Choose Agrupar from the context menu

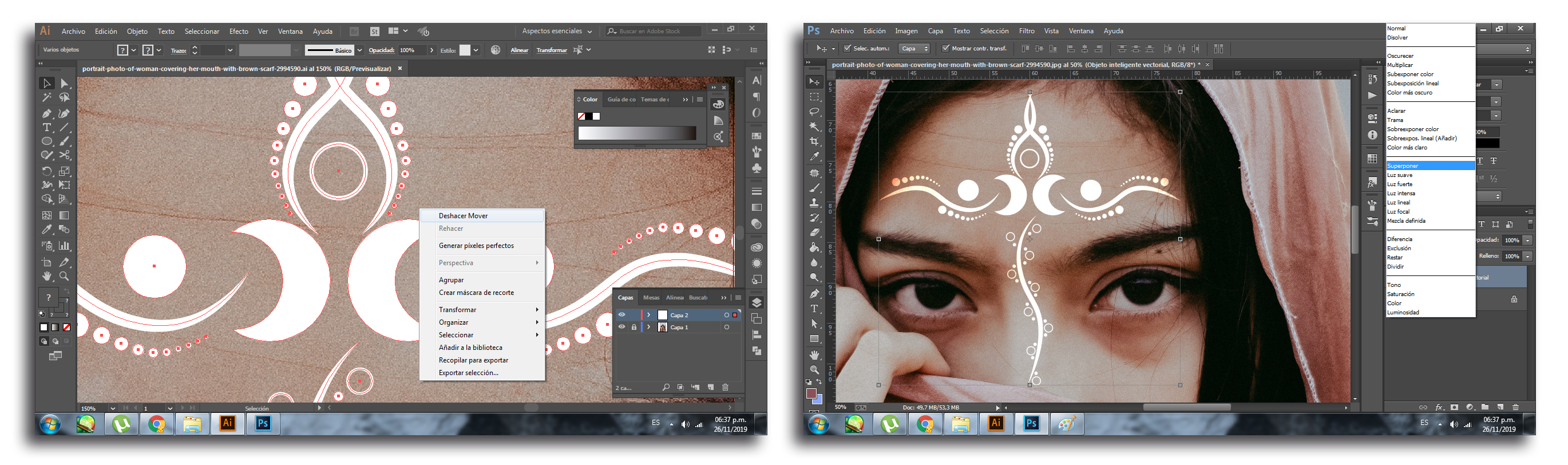451,281
